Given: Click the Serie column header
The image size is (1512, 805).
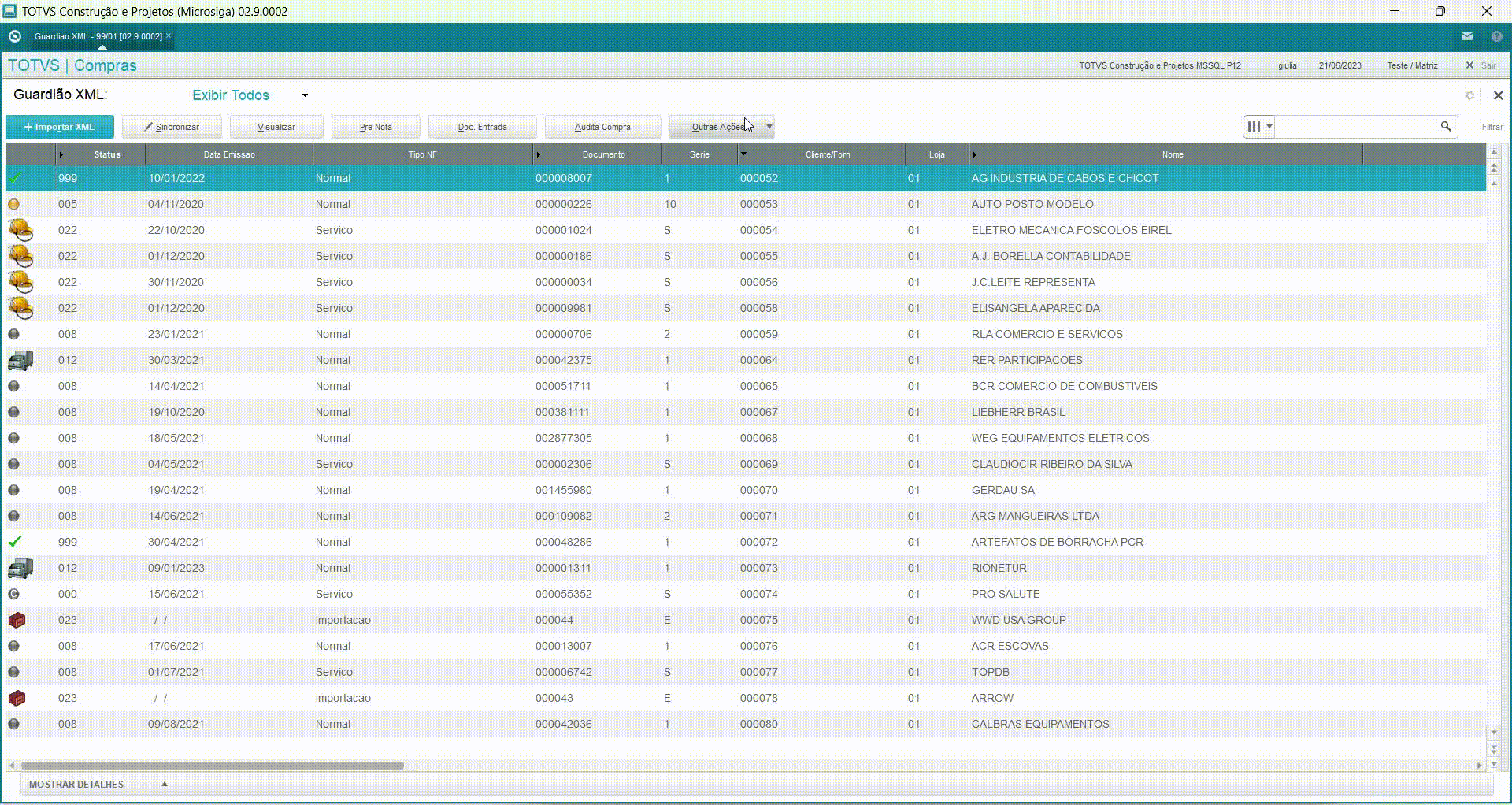Looking at the screenshot, I should coord(699,154).
